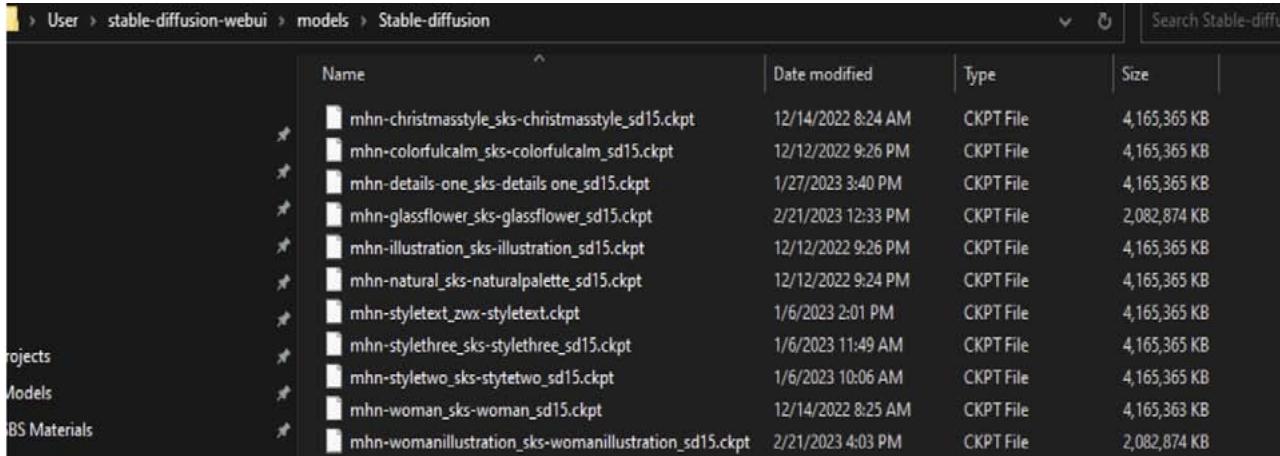This screenshot has width=1280, height=456.
Task: Sort files by Date modified column
Action: click(823, 74)
